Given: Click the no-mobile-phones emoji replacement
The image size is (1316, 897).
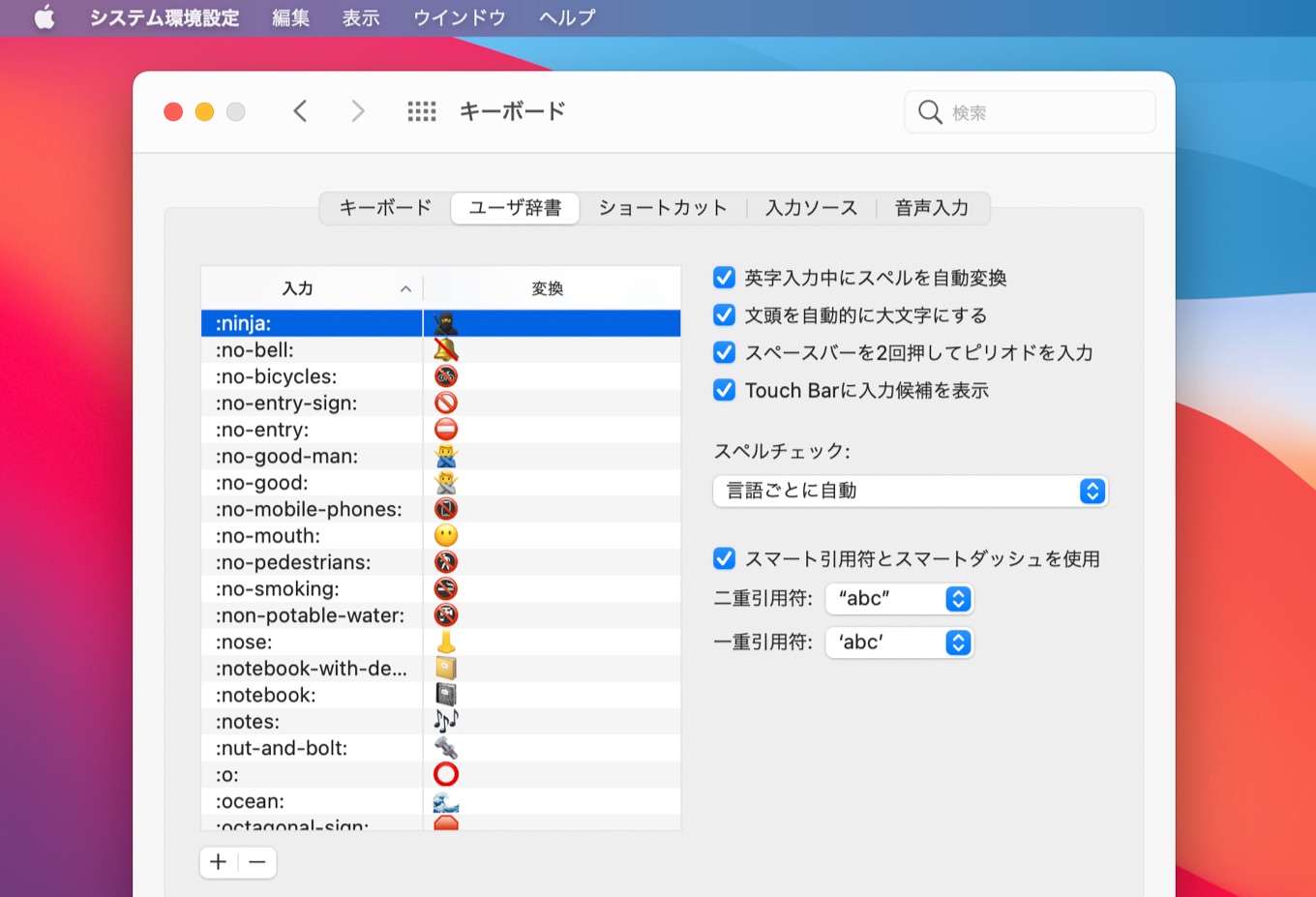Looking at the screenshot, I should (x=446, y=509).
